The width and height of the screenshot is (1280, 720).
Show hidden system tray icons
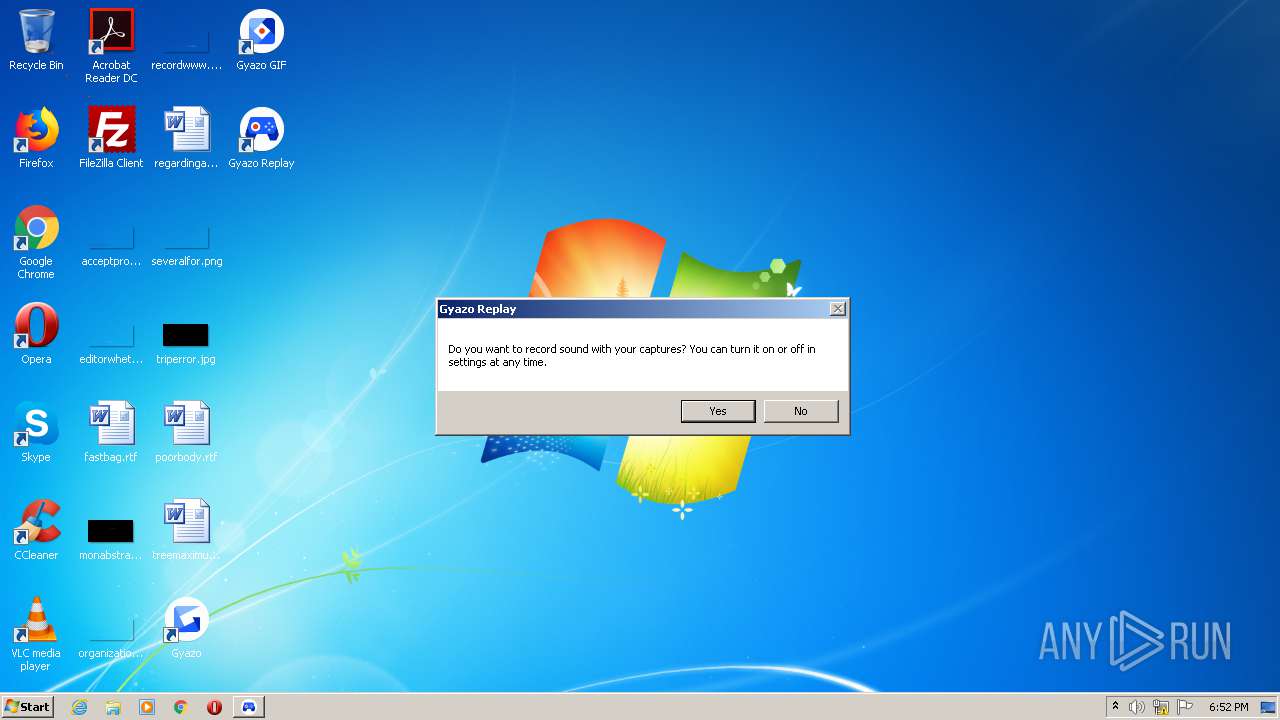click(1115, 707)
